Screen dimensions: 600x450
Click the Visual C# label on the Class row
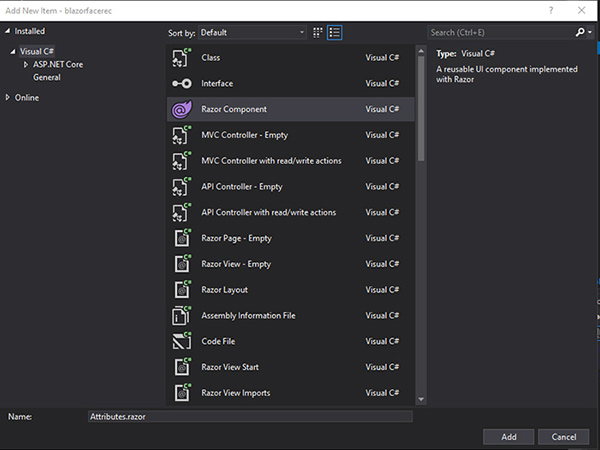[382, 58]
